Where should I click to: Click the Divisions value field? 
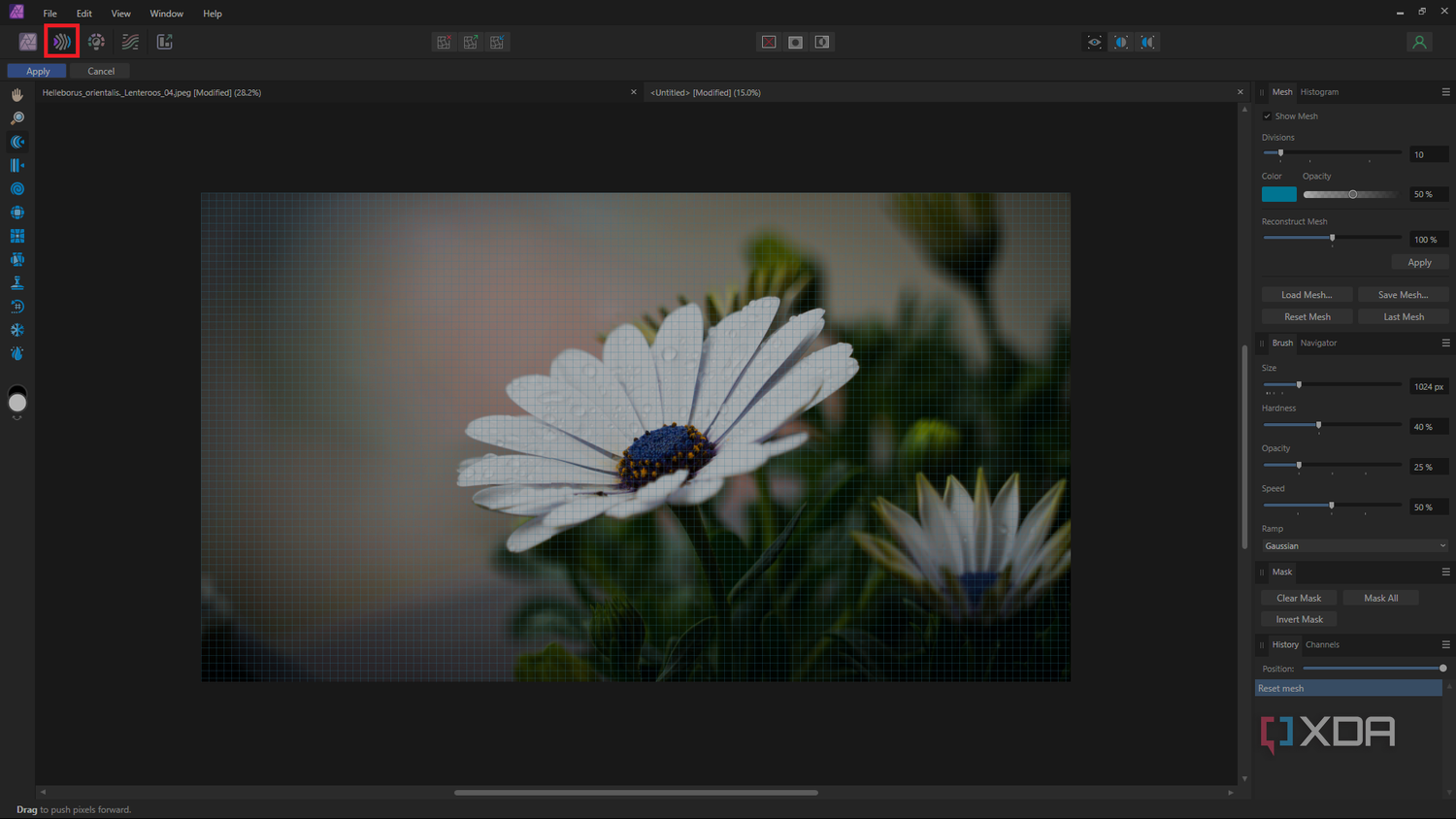coord(1429,154)
